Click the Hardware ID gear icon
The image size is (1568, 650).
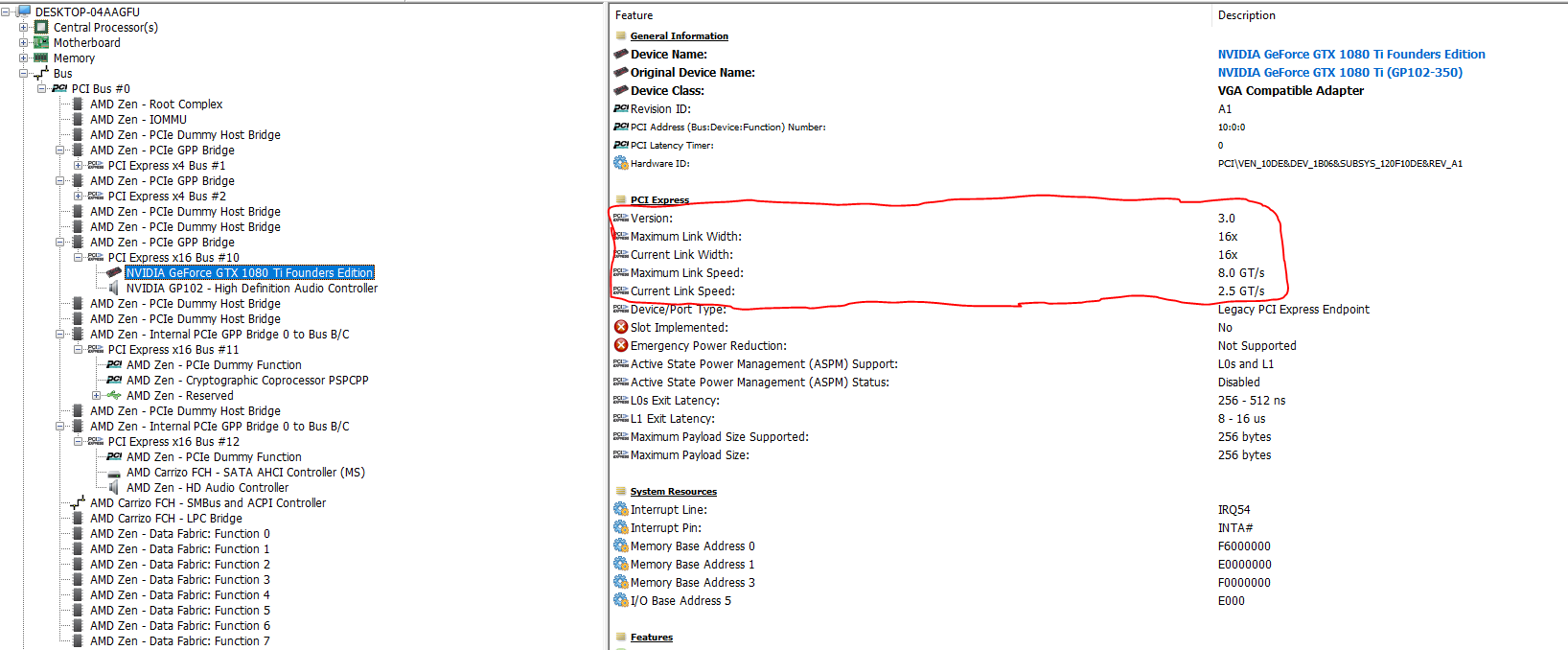tap(620, 163)
